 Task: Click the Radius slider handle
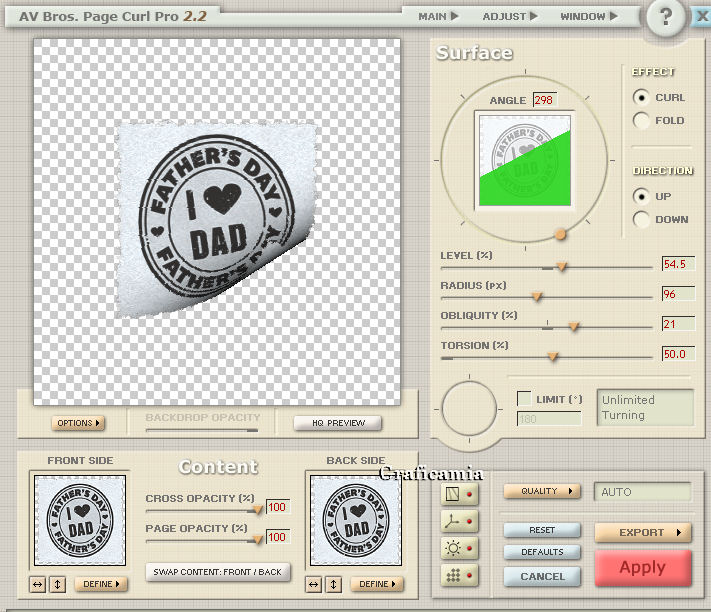537,296
